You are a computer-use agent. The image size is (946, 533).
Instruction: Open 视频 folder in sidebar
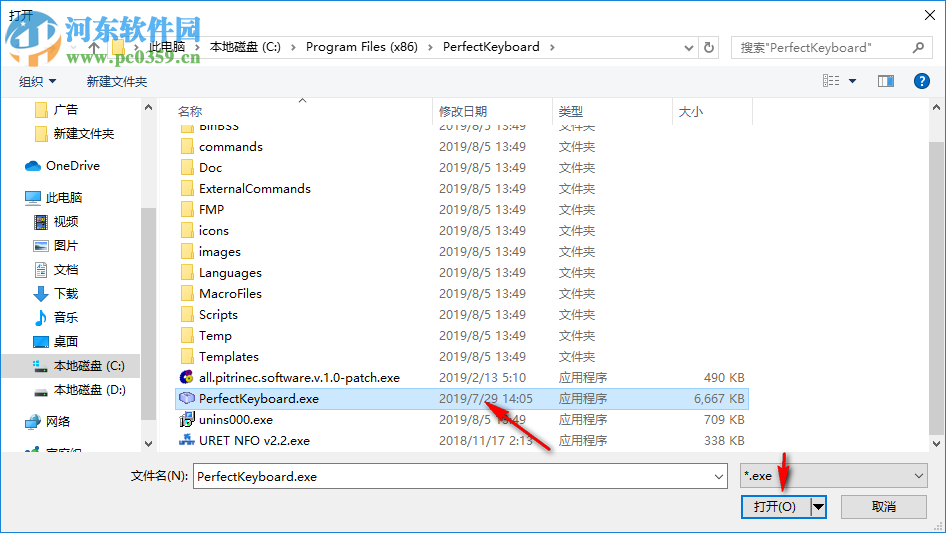[56, 222]
